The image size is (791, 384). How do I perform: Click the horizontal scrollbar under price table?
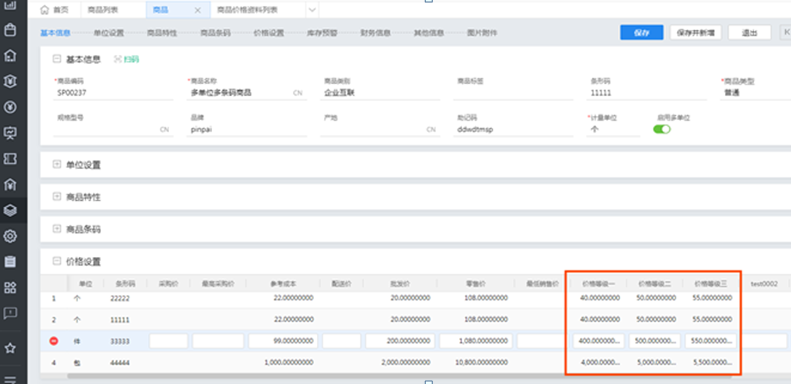399,376
